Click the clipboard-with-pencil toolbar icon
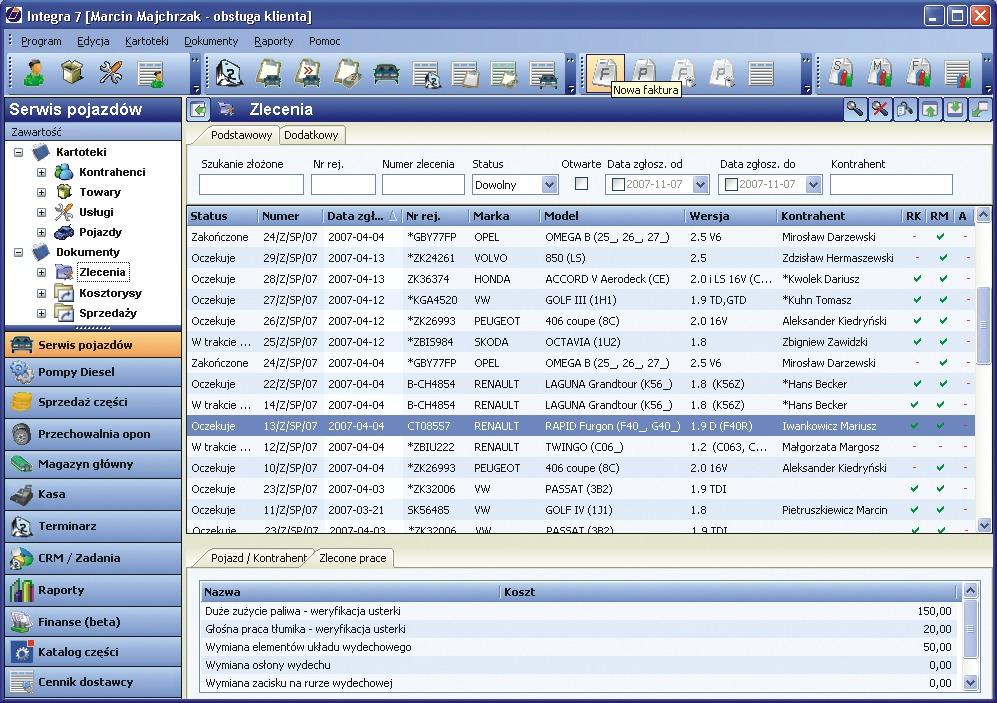Viewport: 997px width, 703px height. pos(347,74)
